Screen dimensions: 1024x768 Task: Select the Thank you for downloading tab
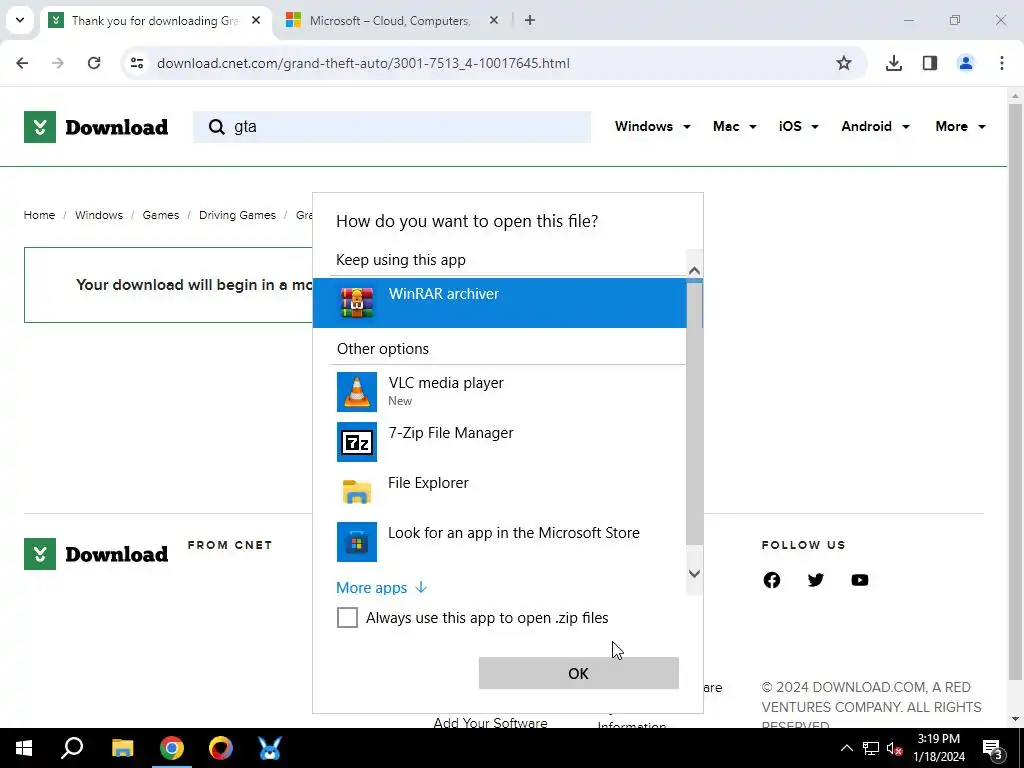point(155,21)
